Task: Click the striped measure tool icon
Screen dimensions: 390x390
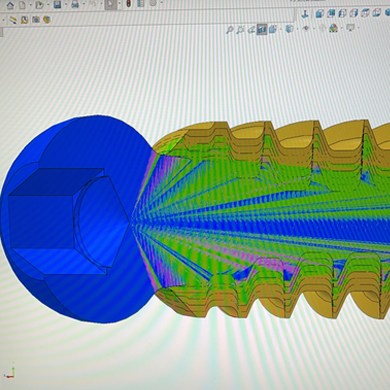Action: [x=13, y=20]
